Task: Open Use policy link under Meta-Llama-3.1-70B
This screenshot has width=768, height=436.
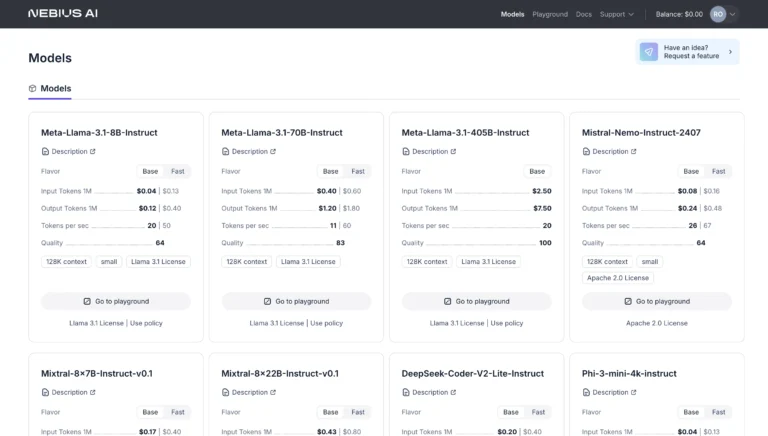Action: point(326,323)
